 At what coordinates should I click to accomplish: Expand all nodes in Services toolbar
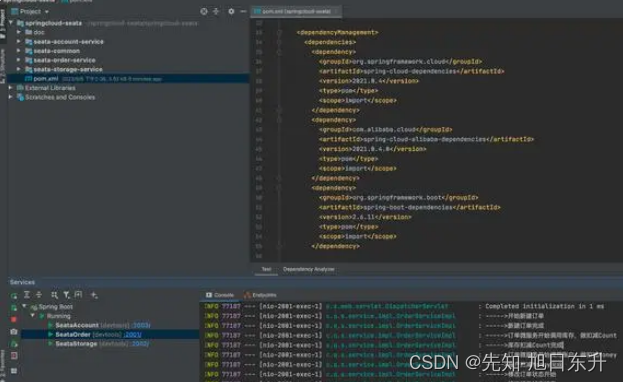[x=27, y=295]
